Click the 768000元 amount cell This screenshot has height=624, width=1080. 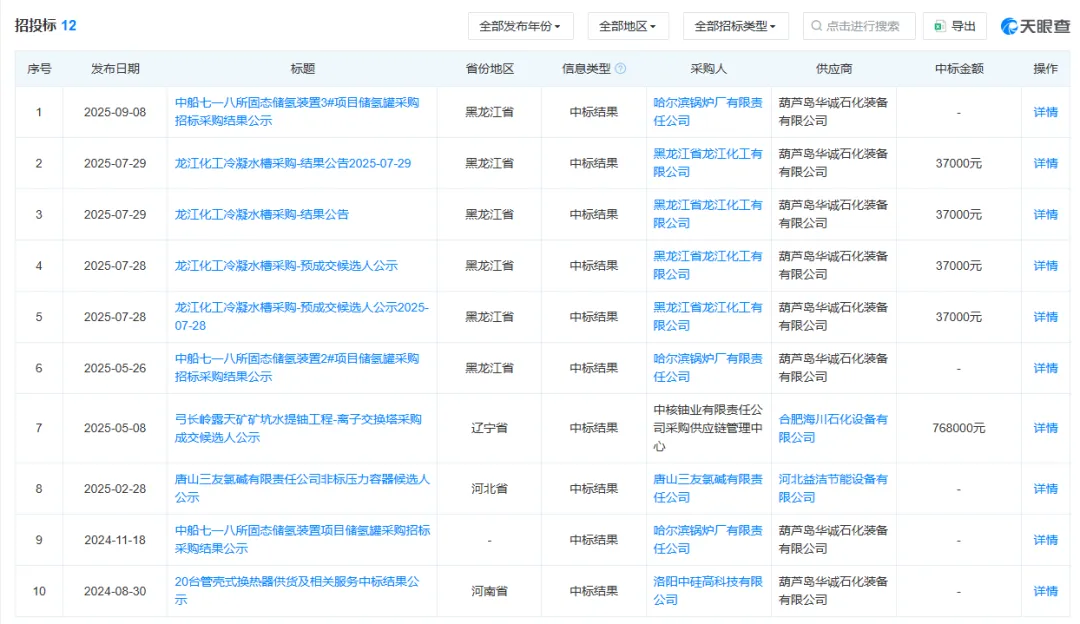coord(959,428)
